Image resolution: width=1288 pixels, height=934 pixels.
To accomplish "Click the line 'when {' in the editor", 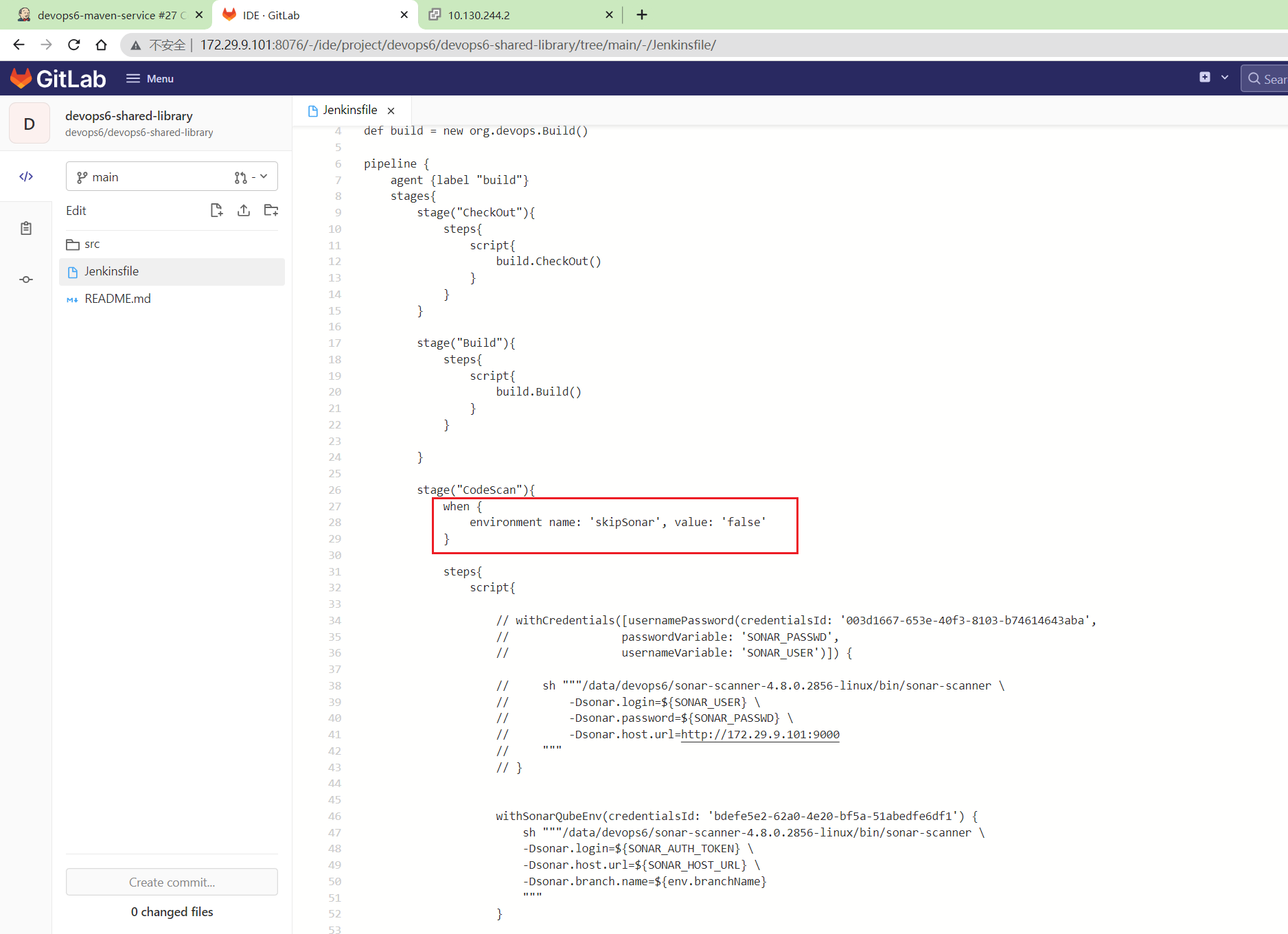I will [x=463, y=506].
